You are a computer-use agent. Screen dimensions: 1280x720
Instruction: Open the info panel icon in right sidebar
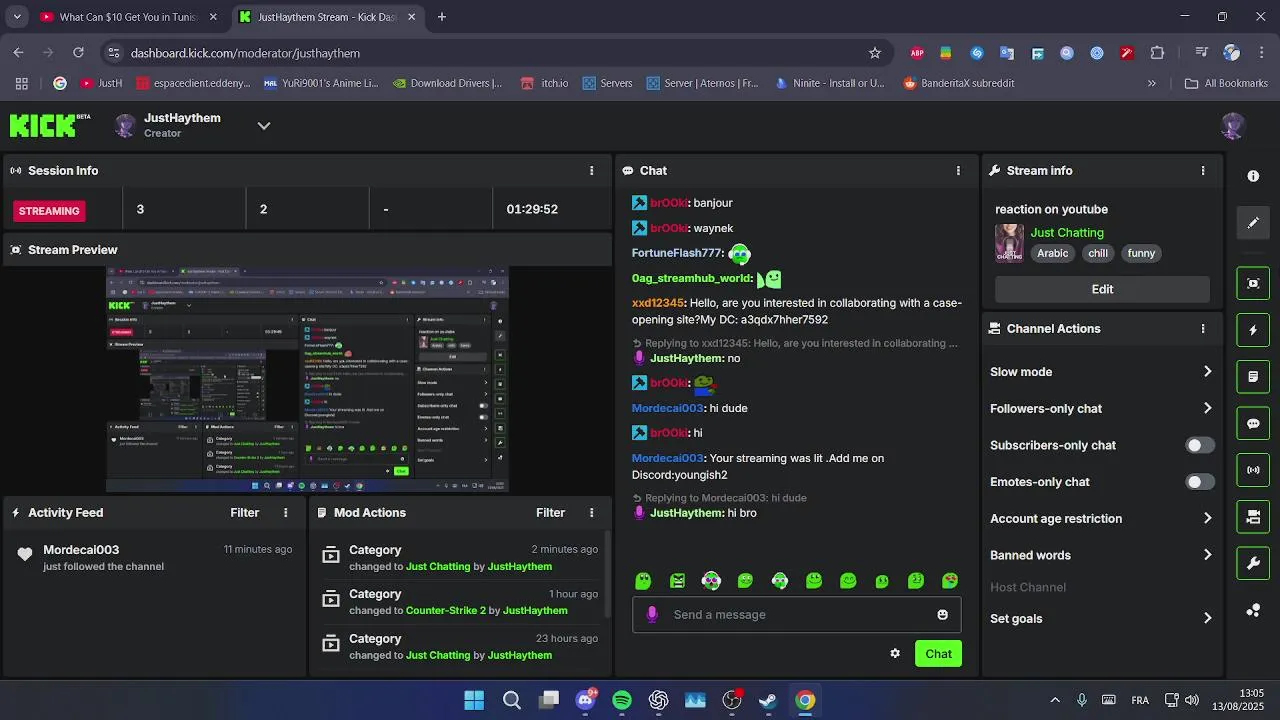click(1253, 176)
